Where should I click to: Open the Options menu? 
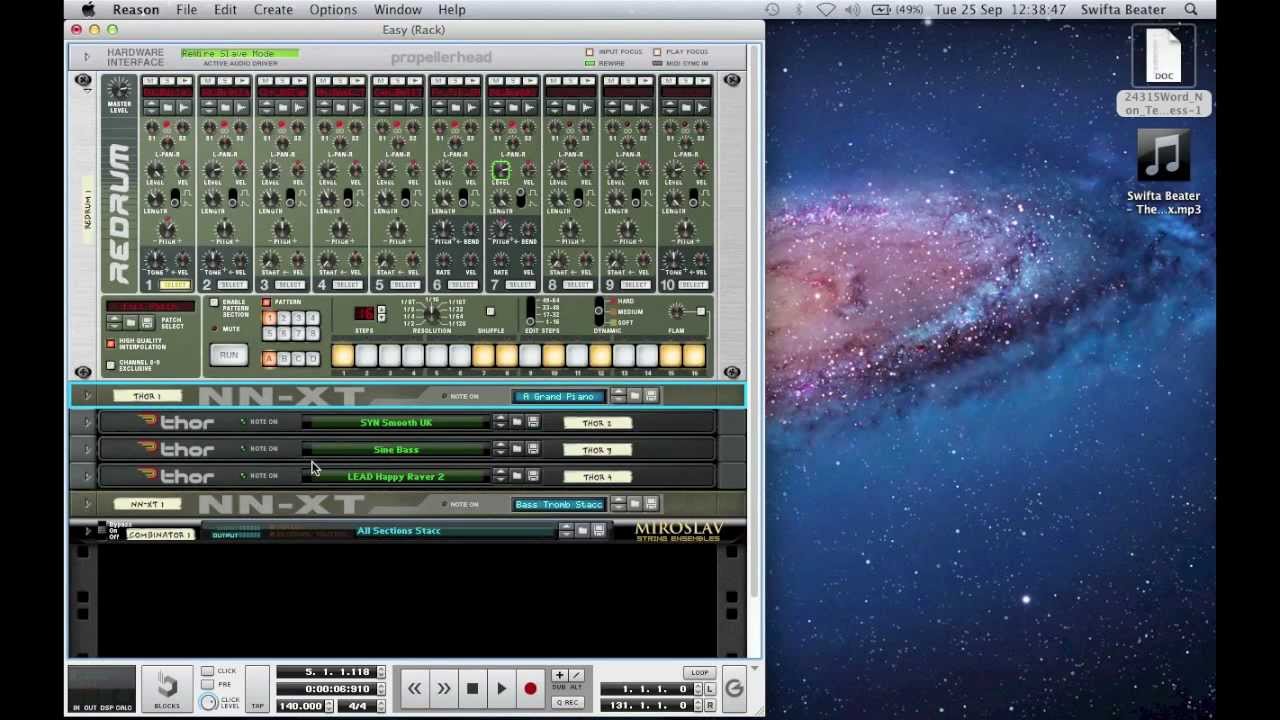click(x=333, y=9)
